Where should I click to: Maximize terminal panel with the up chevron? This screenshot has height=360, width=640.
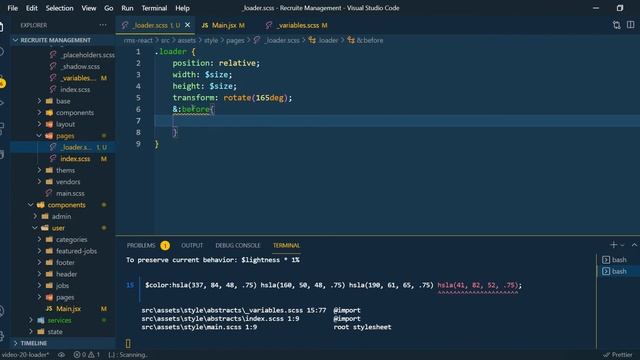[x=634, y=245]
